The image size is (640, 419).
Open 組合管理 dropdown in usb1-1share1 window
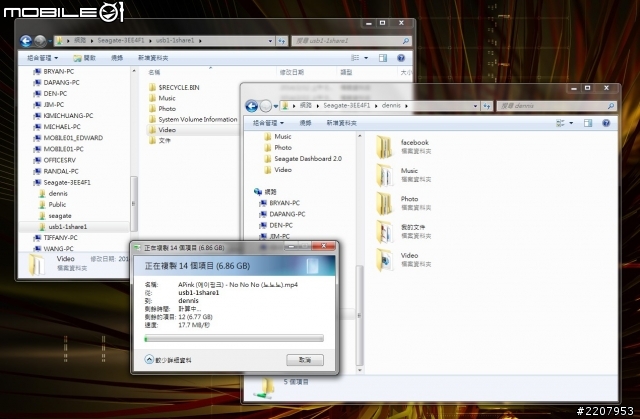[42, 58]
